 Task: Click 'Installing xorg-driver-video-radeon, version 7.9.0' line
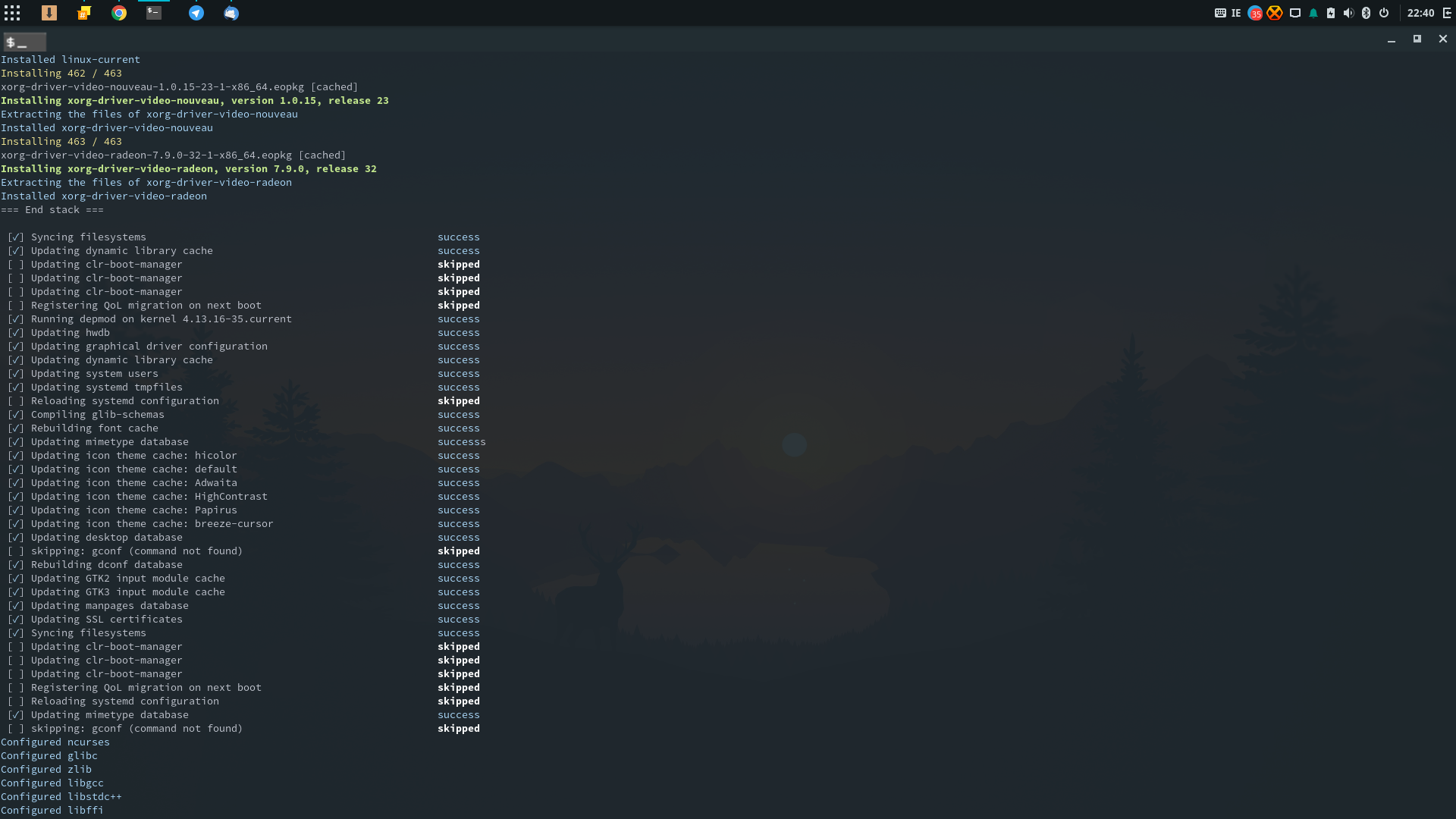click(189, 168)
